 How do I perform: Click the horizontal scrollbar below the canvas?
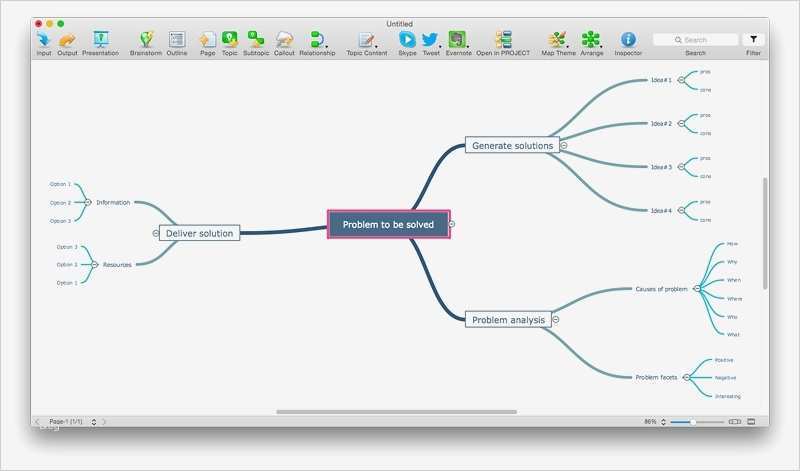tap(396, 412)
